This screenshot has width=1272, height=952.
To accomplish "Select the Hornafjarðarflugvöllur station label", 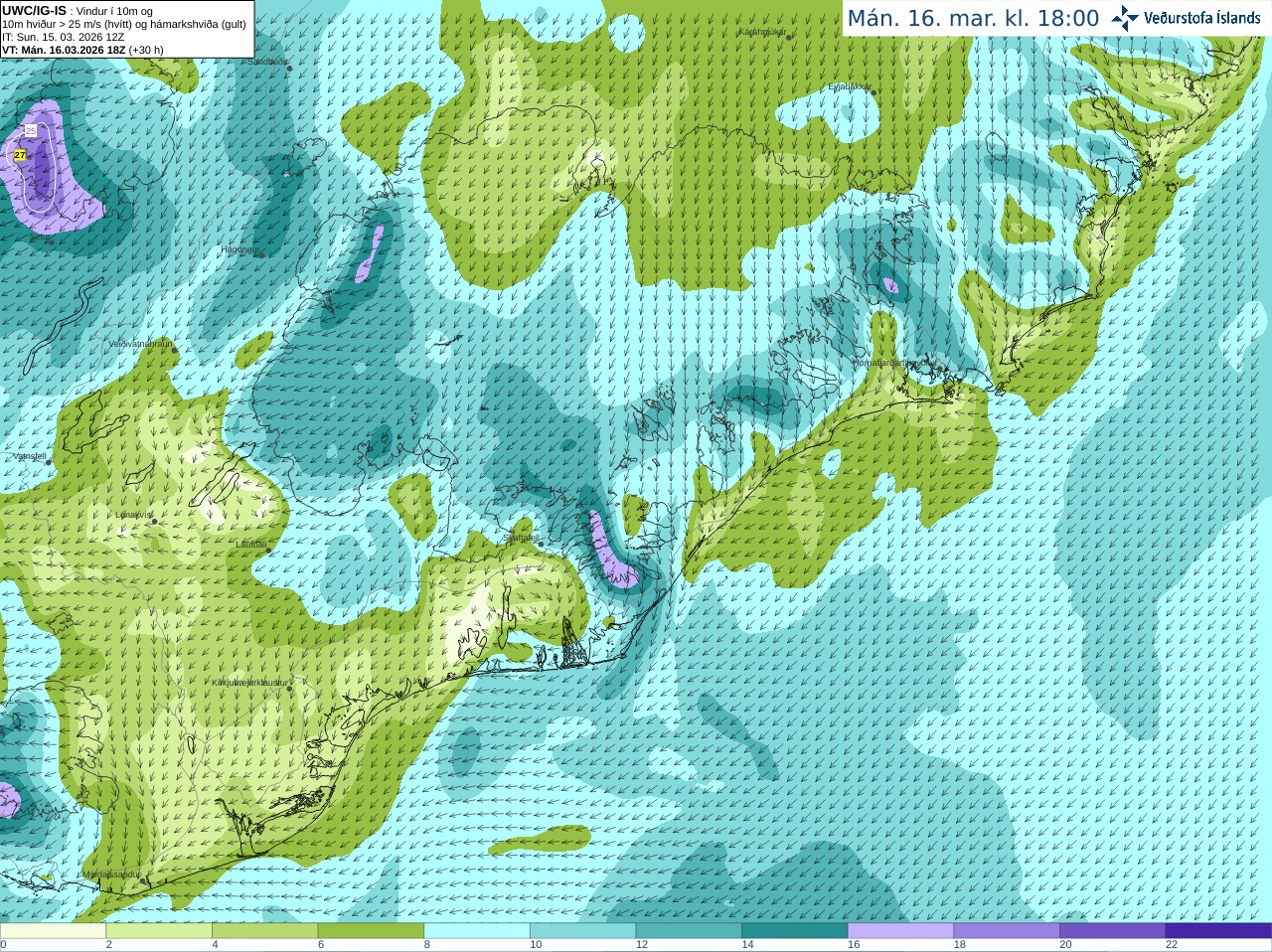I will point(893,363).
